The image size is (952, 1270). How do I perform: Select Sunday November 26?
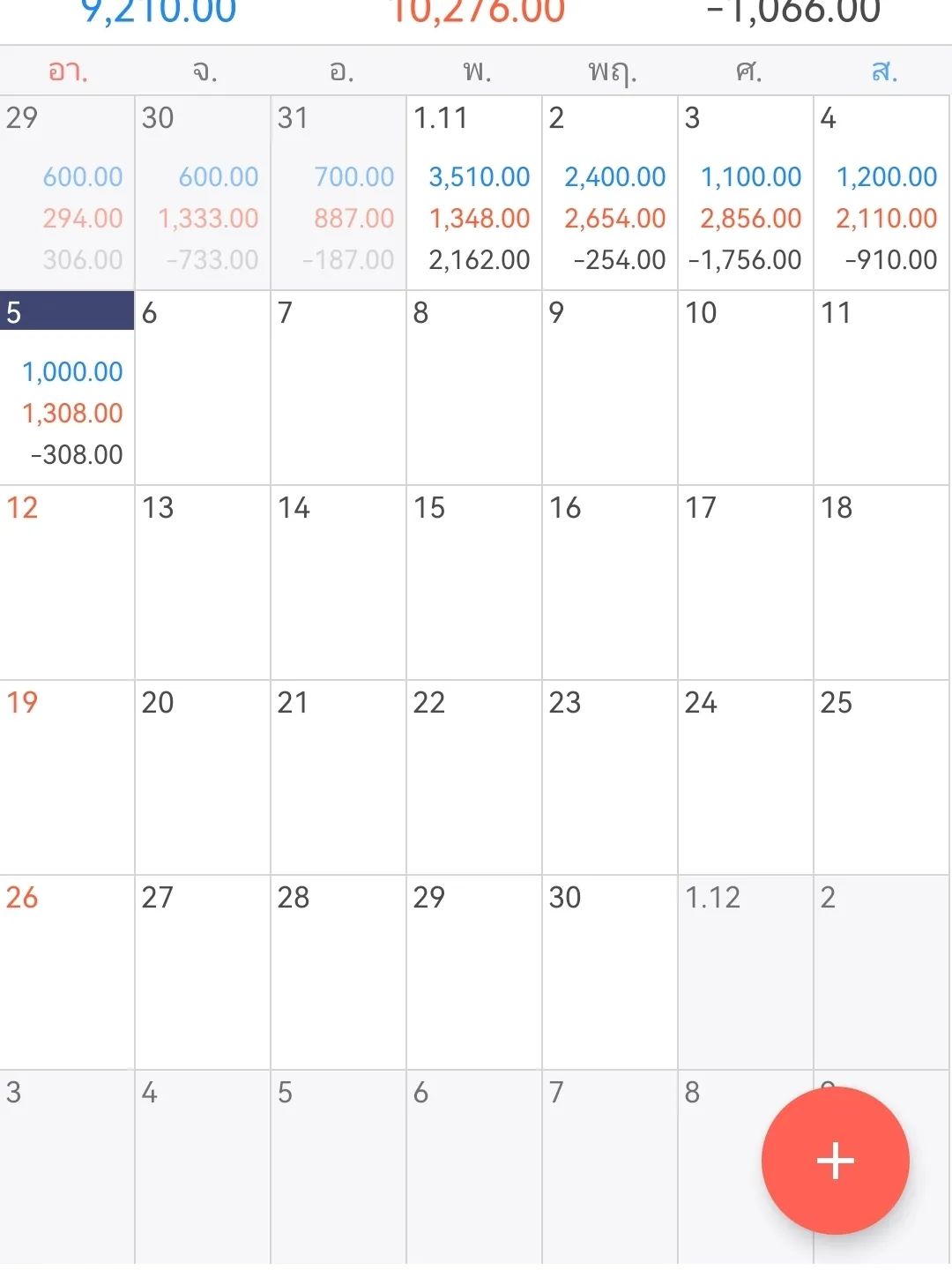pos(67,972)
